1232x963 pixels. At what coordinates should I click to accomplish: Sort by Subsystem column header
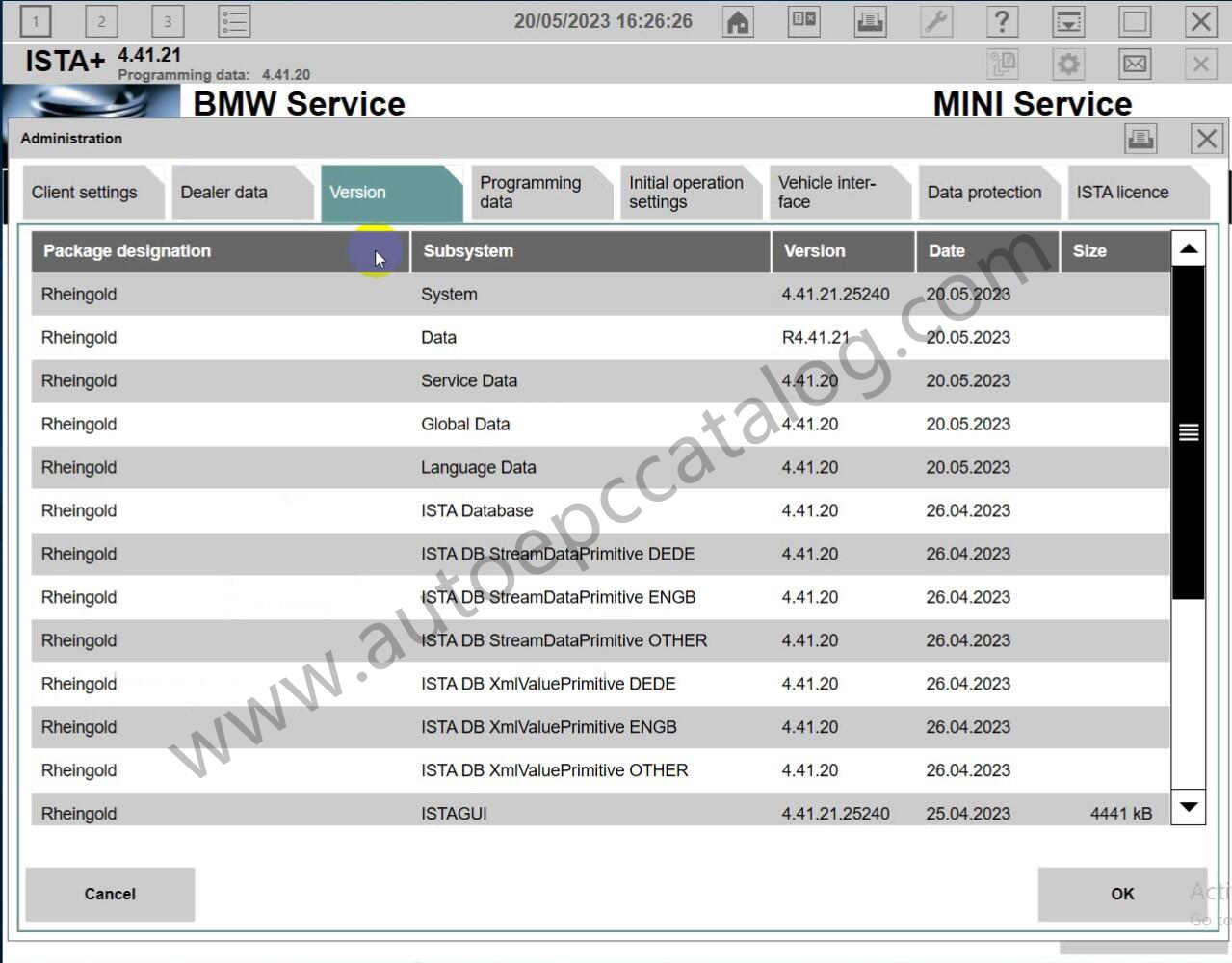[x=591, y=251]
